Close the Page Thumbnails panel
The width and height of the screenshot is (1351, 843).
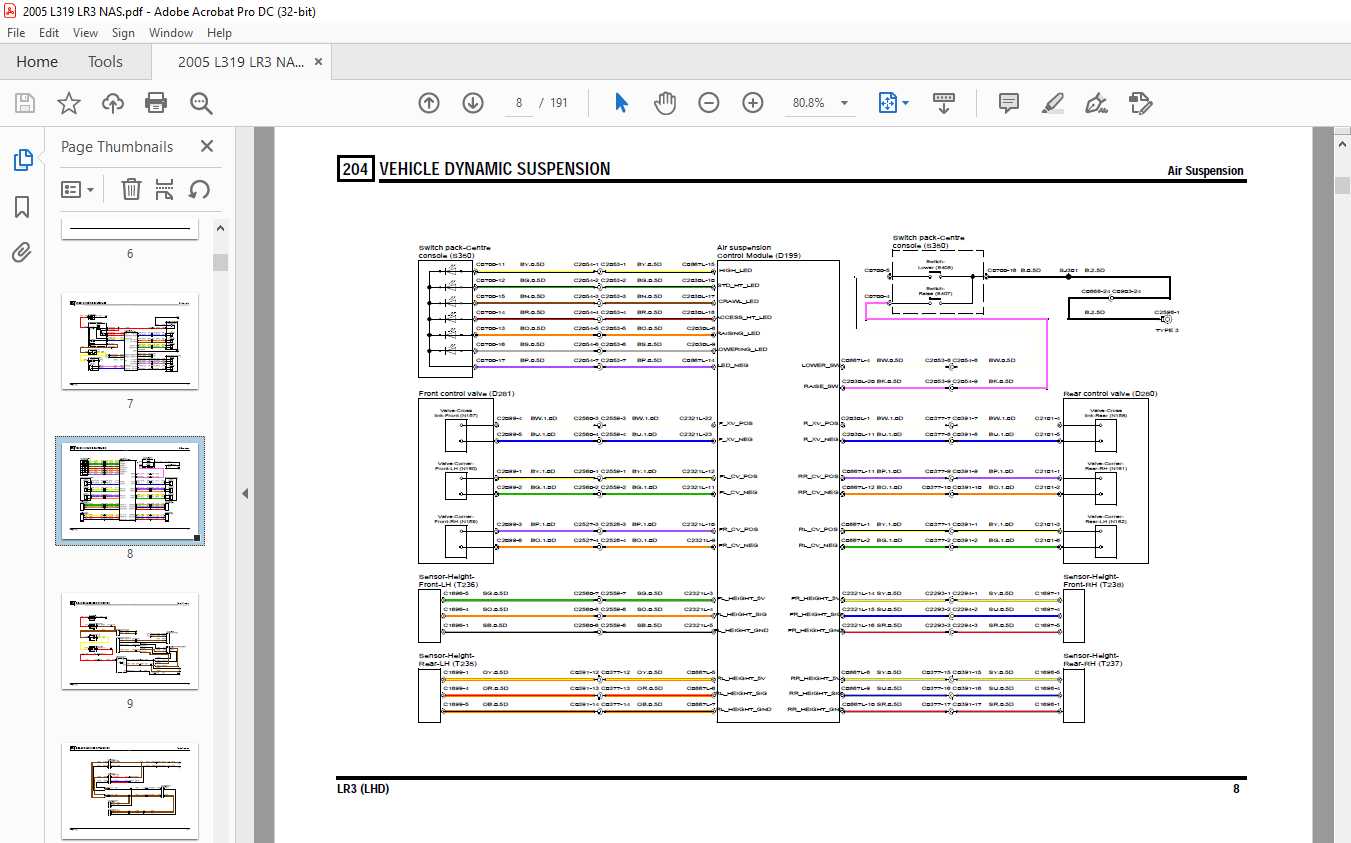207,147
